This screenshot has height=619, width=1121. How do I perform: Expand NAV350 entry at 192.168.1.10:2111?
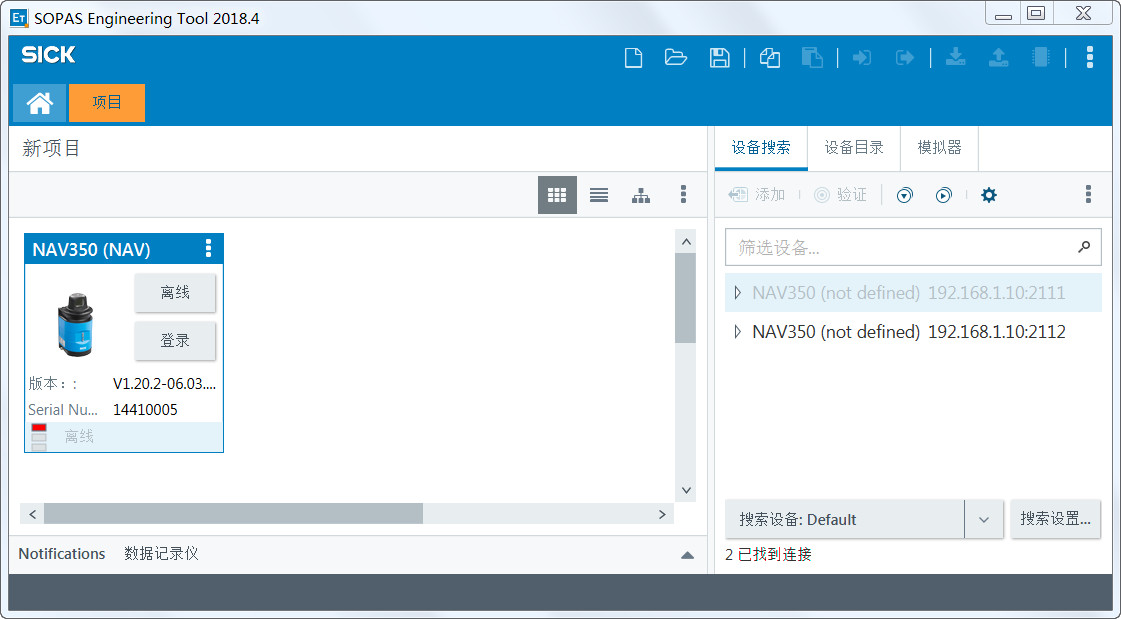click(737, 292)
